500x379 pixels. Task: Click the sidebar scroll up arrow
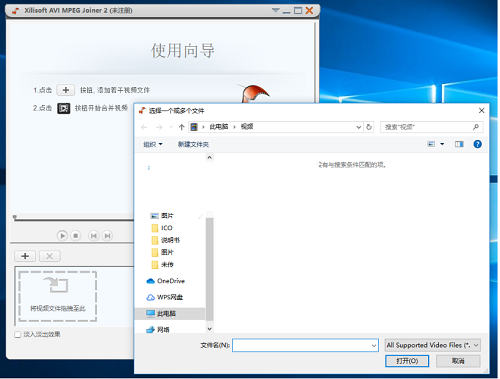point(210,157)
